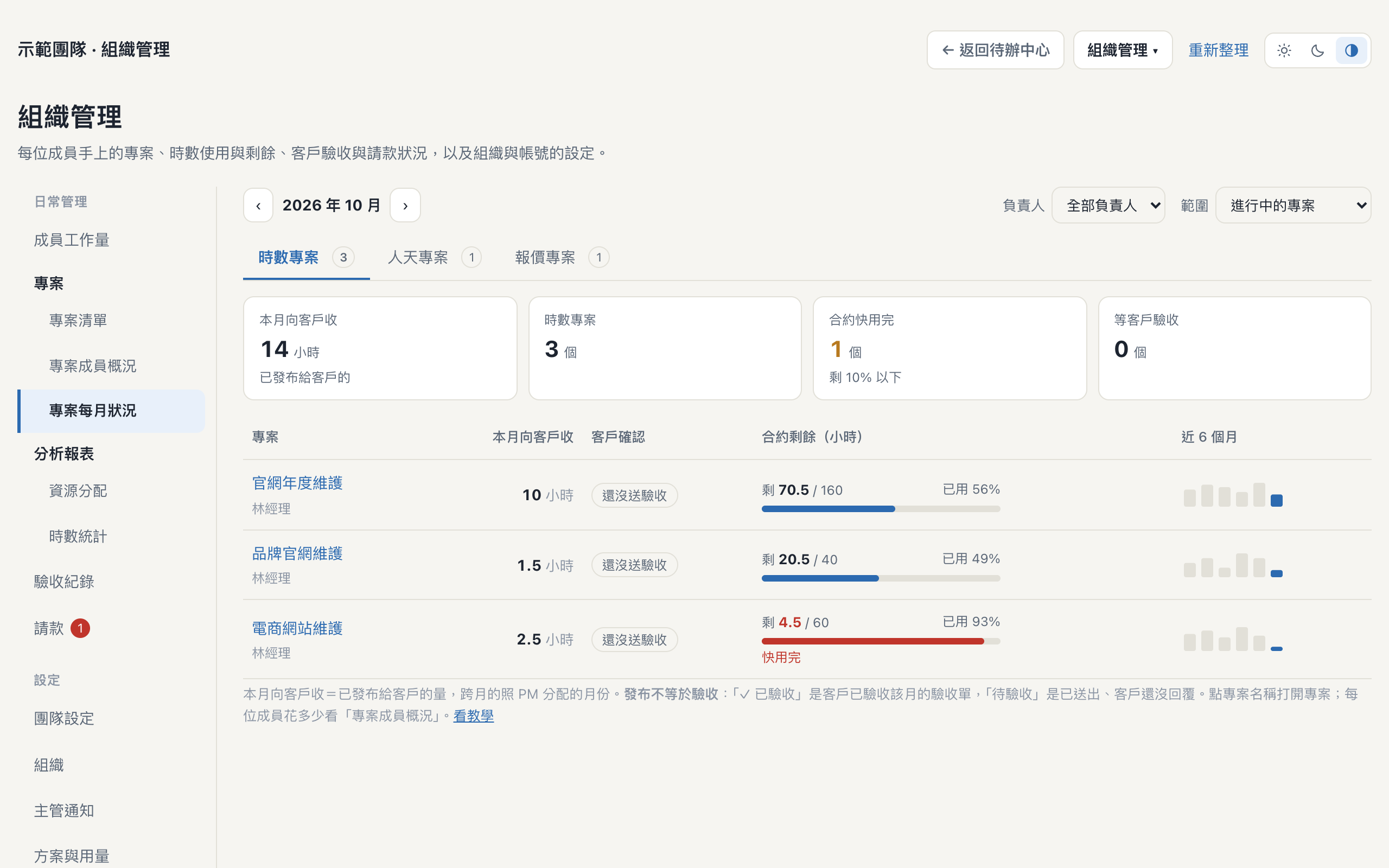Image resolution: width=1389 pixels, height=868 pixels.
Task: Switch to the 報價專案 tab
Action: [562, 257]
